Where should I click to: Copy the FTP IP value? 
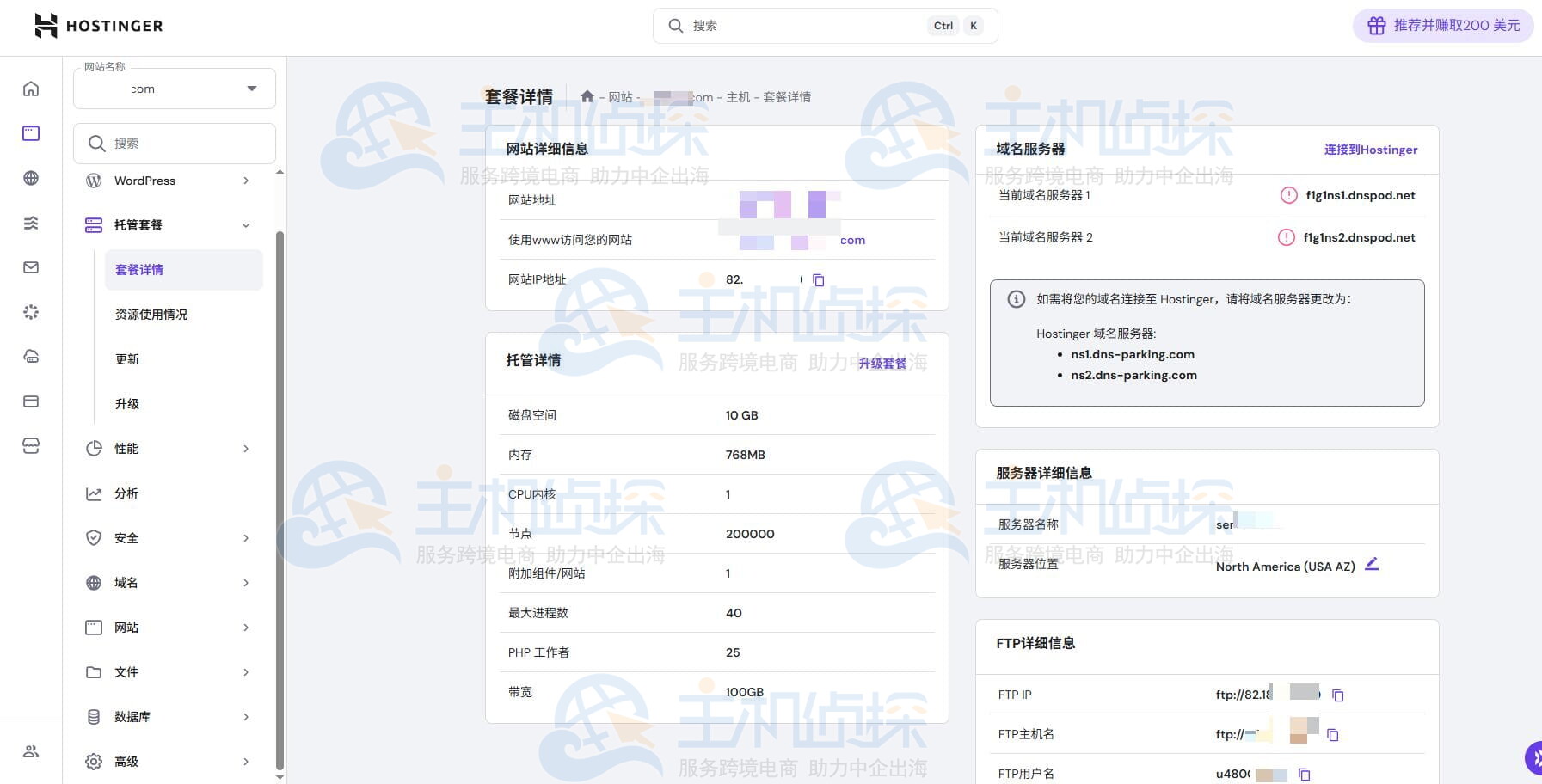pos(1337,695)
